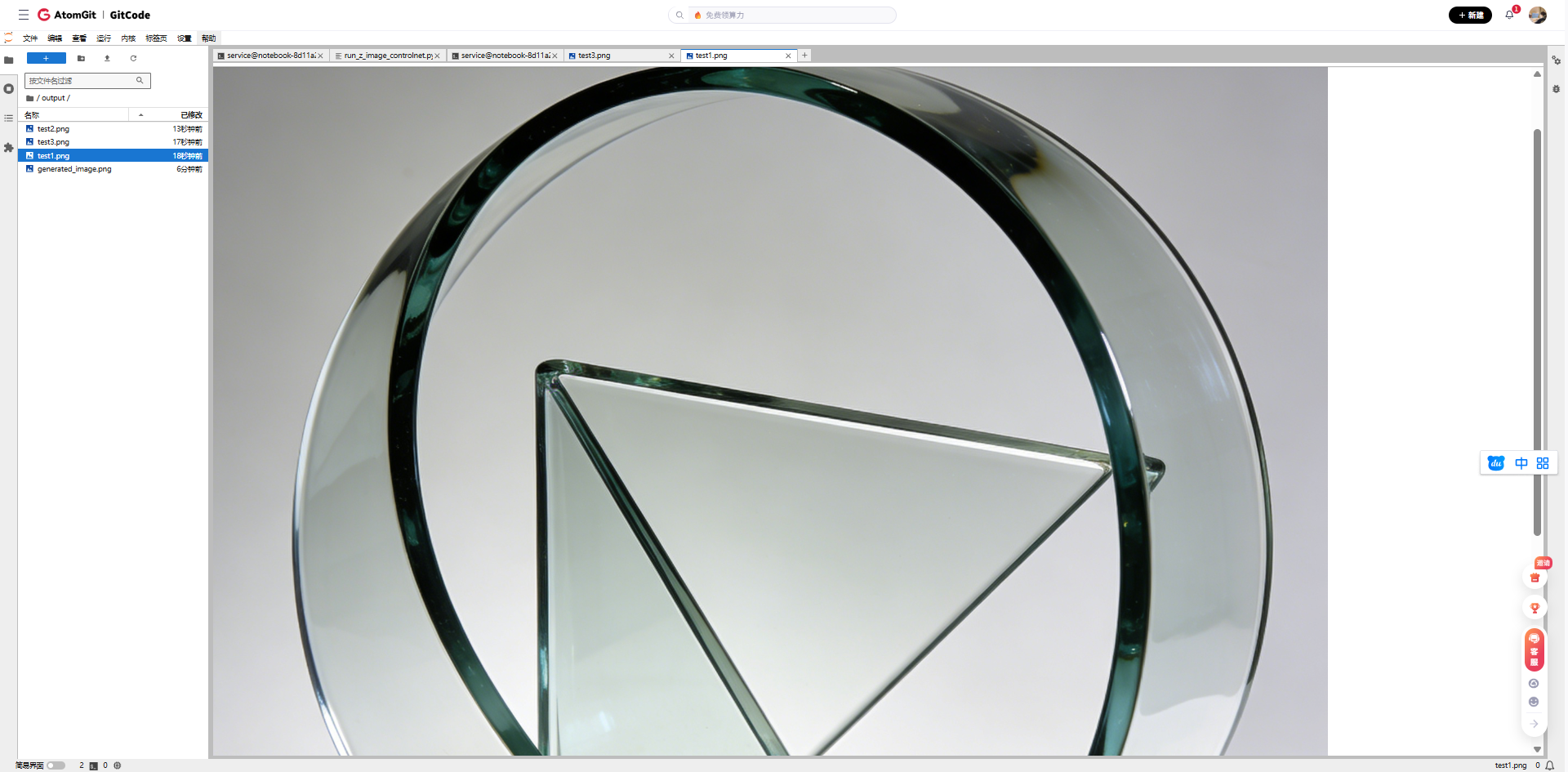Toggle Chinese input mode 中 icon
Screen dimensions: 1568x772
1521,463
